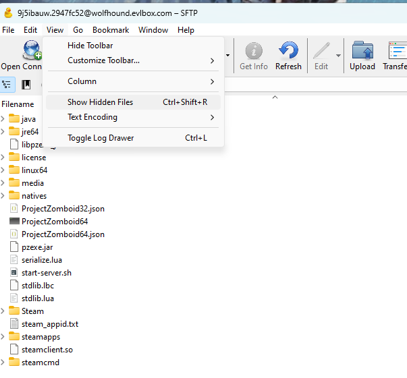Open the dropdown arrow left of Get Info
The width and height of the screenshot is (407, 378).
coord(228,55)
